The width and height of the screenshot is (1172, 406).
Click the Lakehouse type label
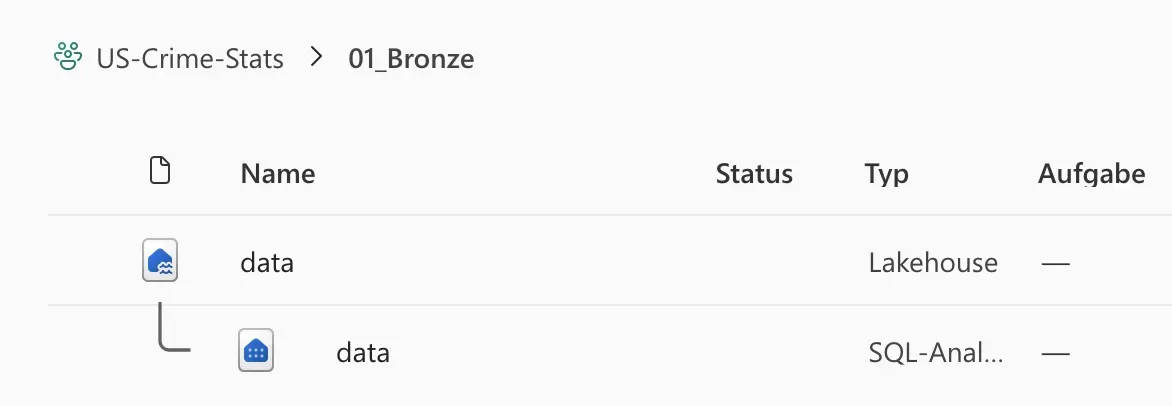click(933, 263)
